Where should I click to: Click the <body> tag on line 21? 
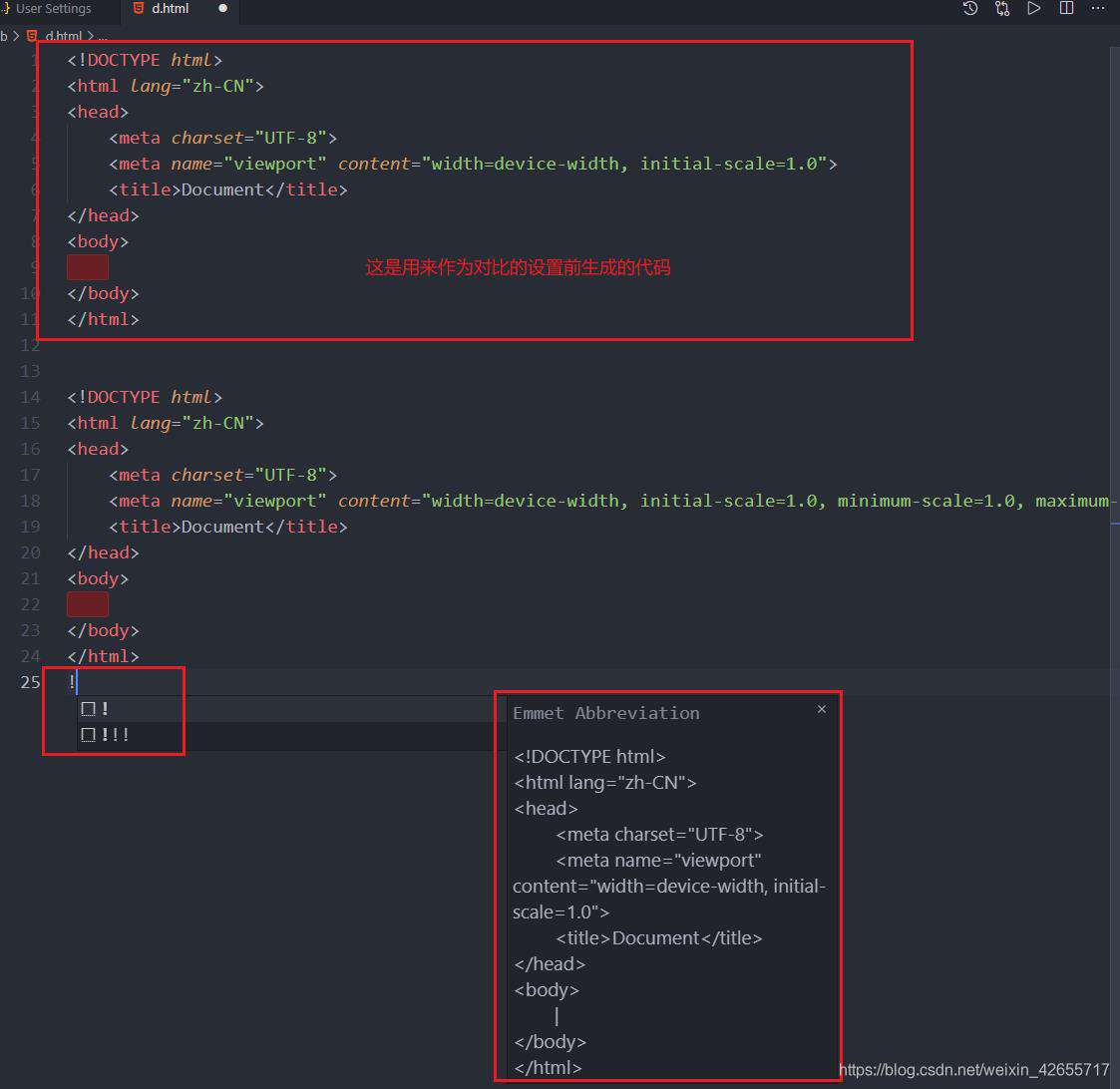pyautogui.click(x=98, y=578)
